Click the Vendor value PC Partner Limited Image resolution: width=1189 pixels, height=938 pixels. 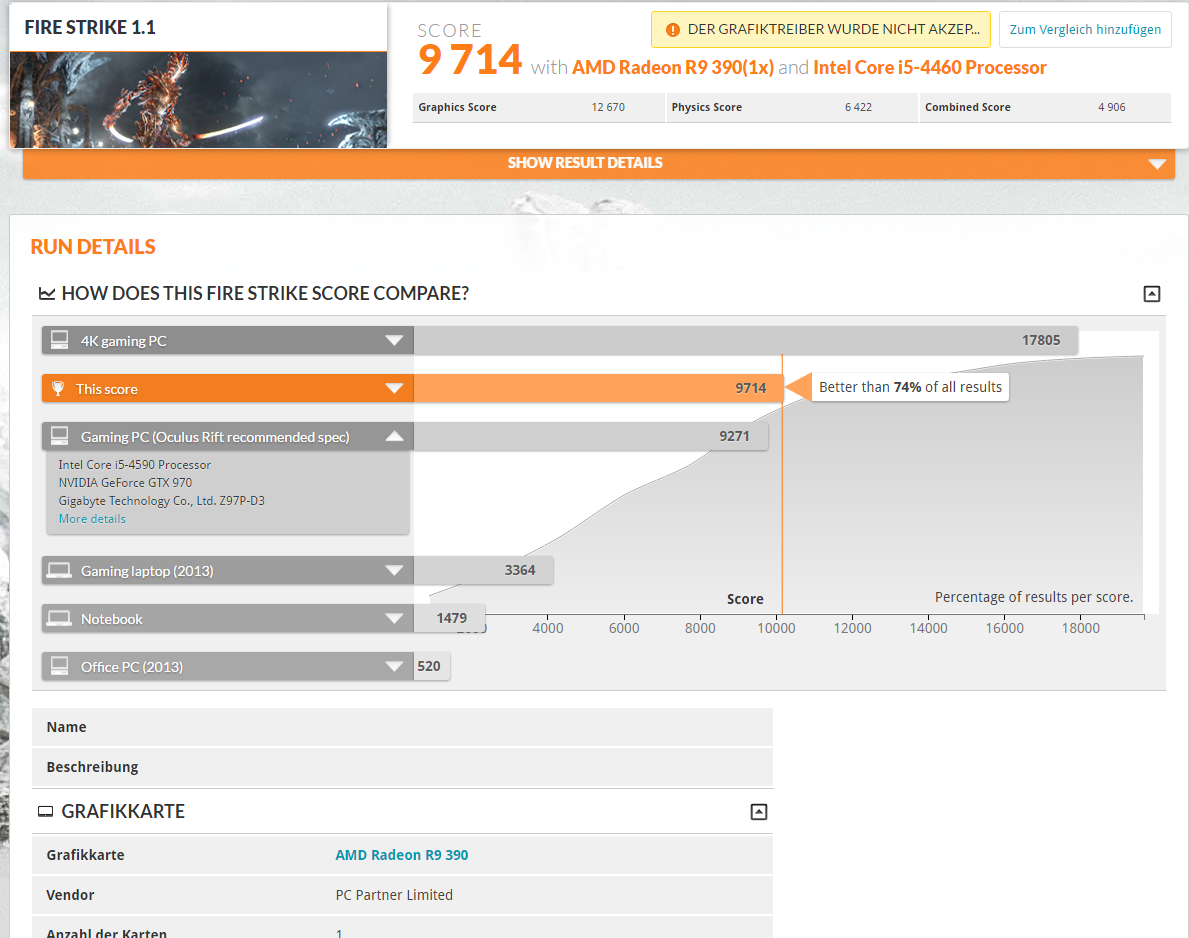tap(394, 895)
